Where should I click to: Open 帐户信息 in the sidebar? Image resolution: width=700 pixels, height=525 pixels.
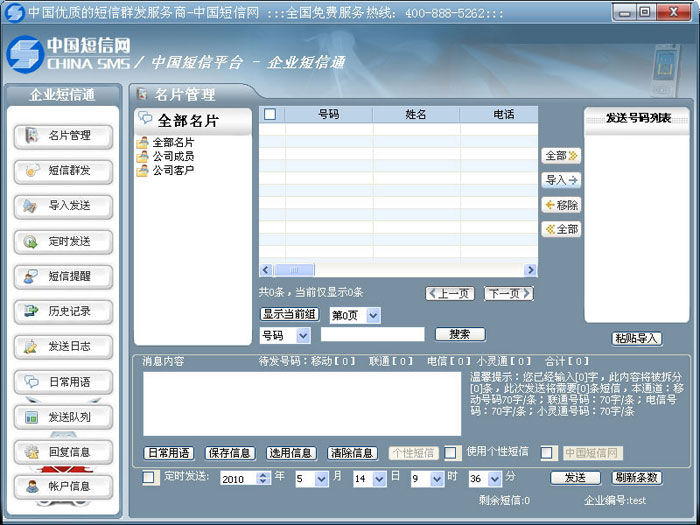coord(63,486)
